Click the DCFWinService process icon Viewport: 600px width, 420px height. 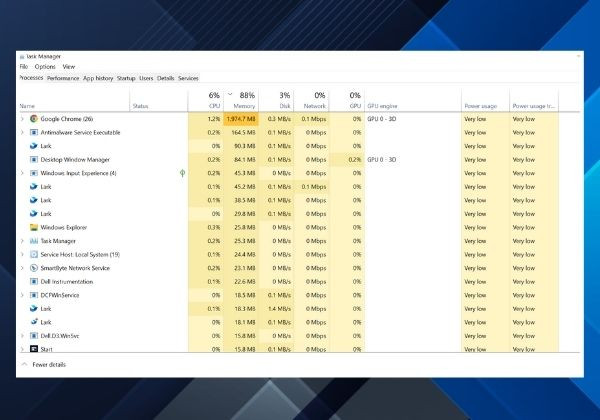(34, 295)
